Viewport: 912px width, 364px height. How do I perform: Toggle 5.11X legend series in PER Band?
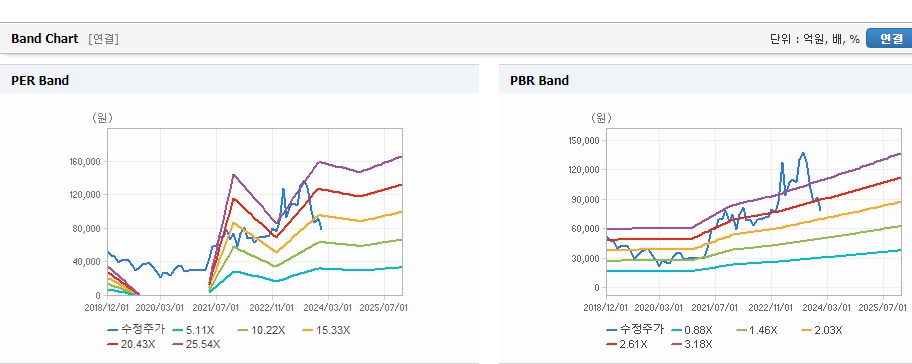pyautogui.click(x=195, y=330)
